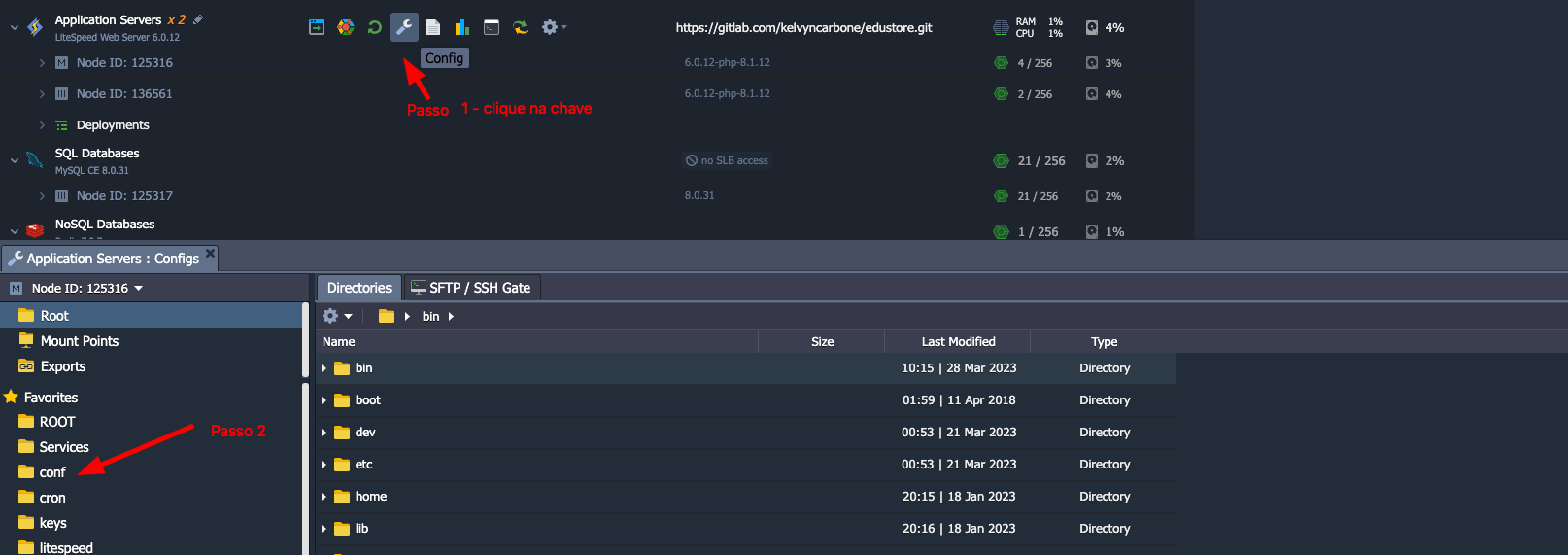Select Mount Points in the left panel

coord(79,341)
